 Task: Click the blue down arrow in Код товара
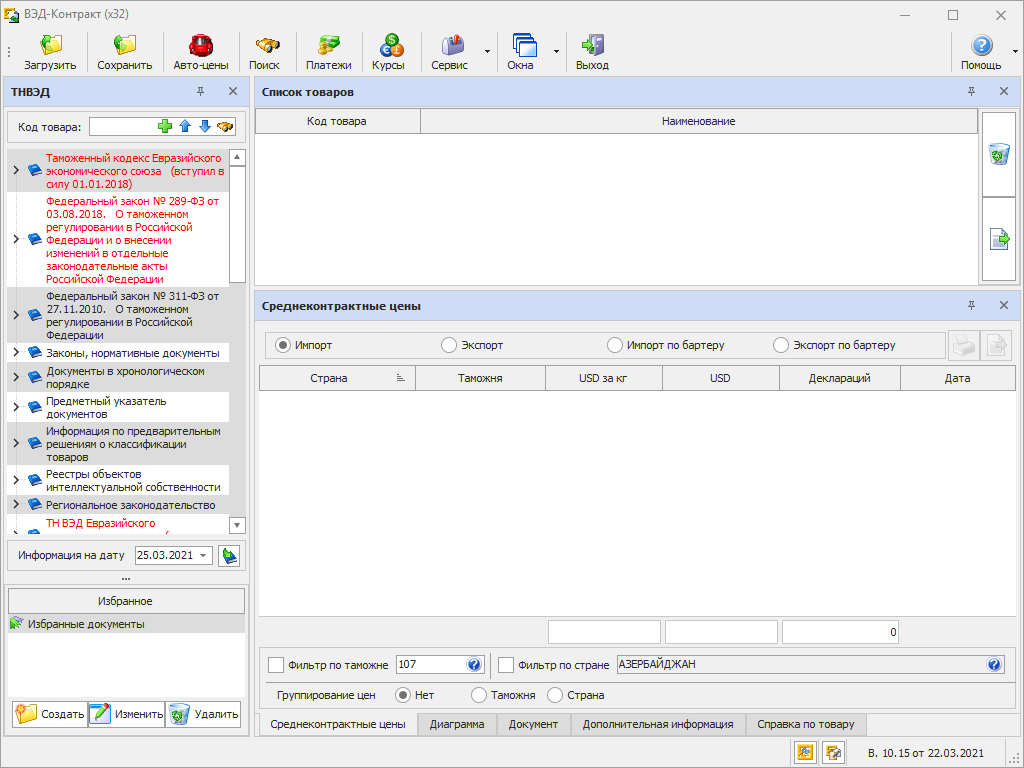click(204, 127)
